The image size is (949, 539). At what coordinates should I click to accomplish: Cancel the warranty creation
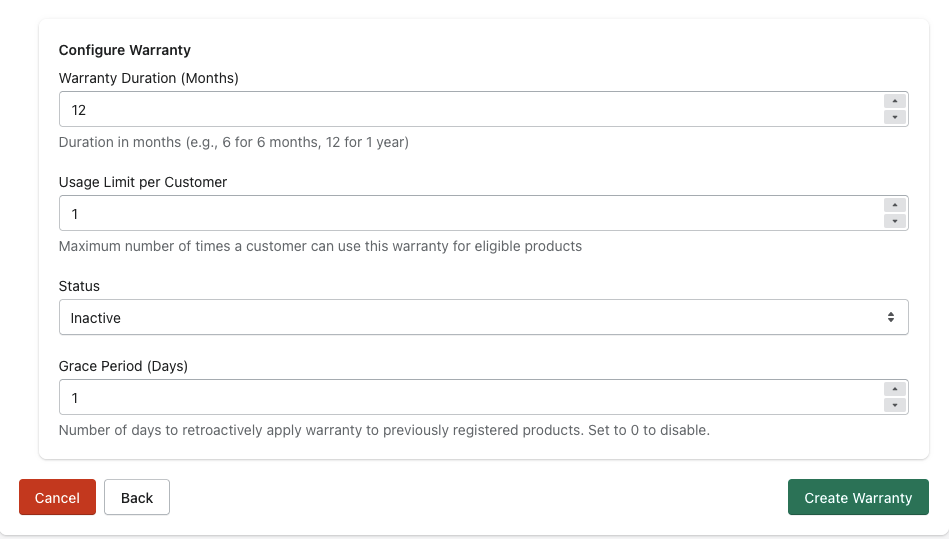[57, 497]
